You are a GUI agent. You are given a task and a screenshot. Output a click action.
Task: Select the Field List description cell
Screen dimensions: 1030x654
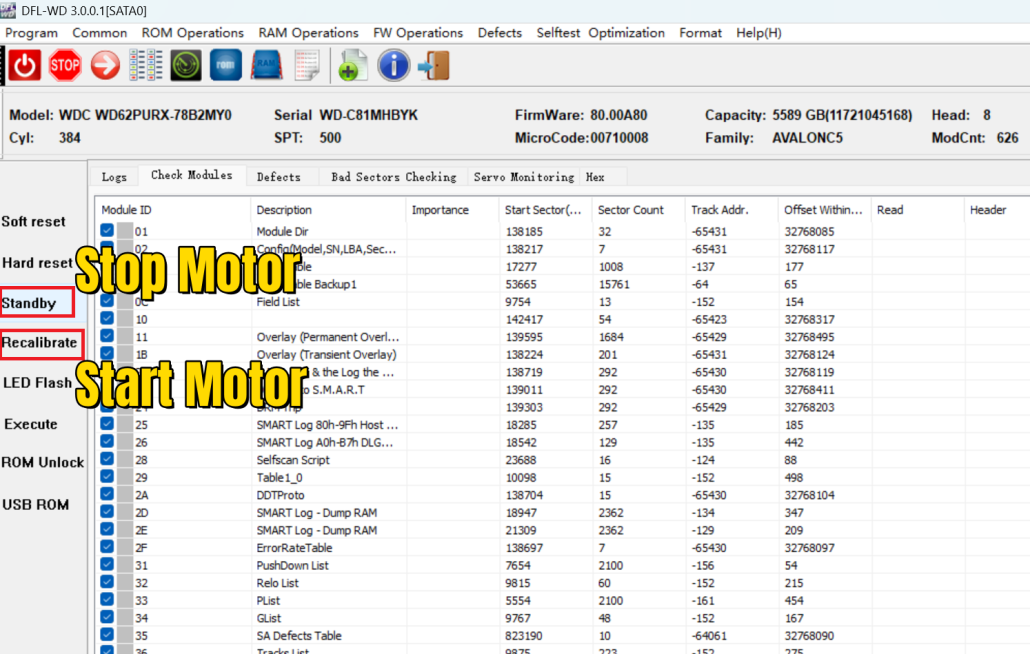click(x=278, y=302)
